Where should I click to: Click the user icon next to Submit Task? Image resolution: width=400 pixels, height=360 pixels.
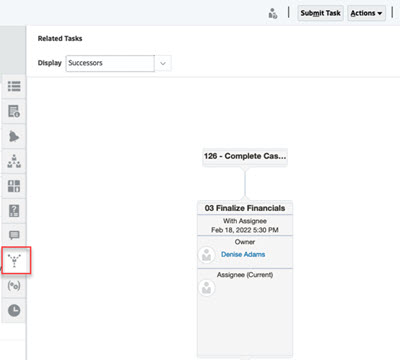273,14
